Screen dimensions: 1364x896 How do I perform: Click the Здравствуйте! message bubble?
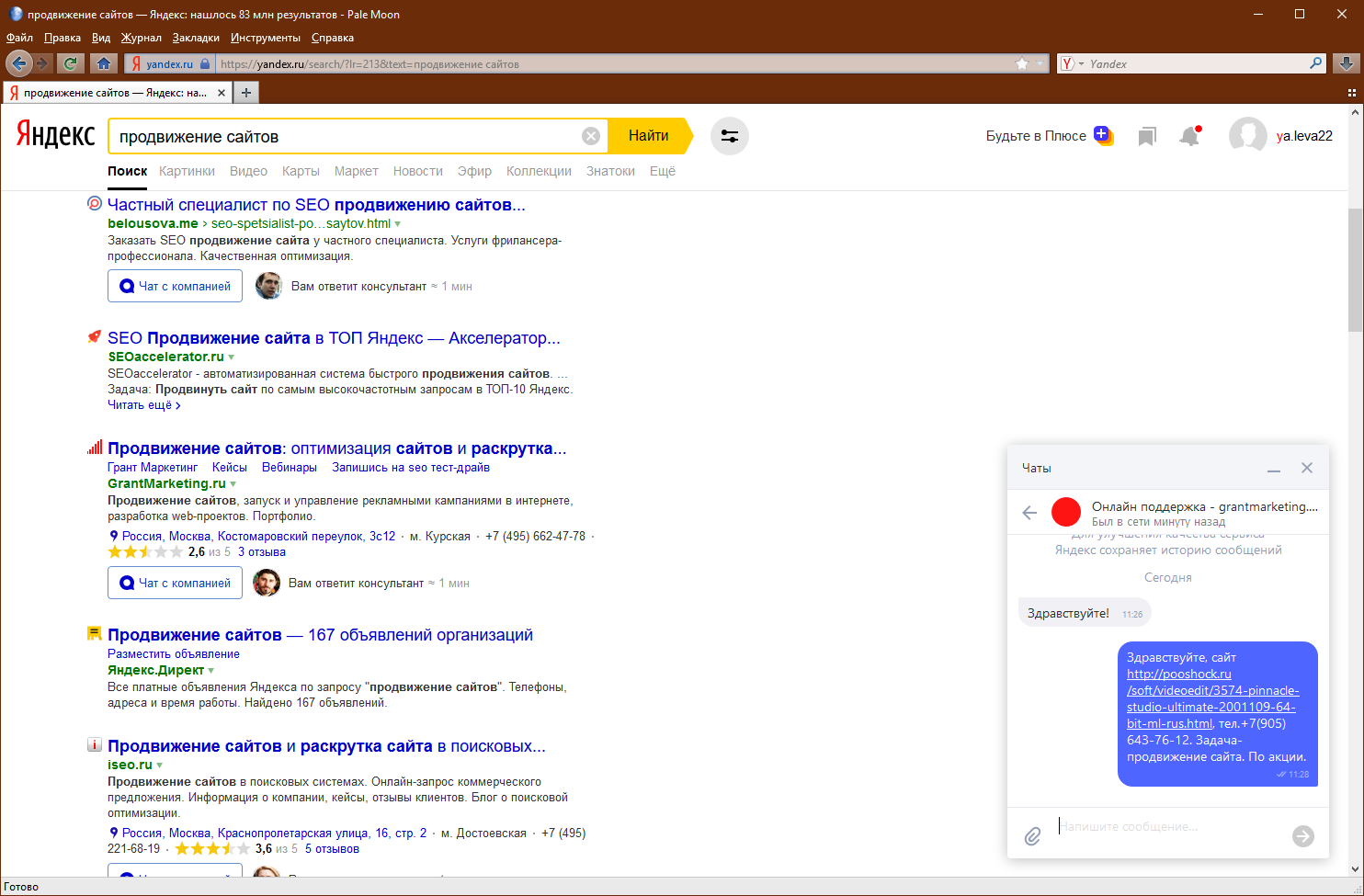(1085, 613)
